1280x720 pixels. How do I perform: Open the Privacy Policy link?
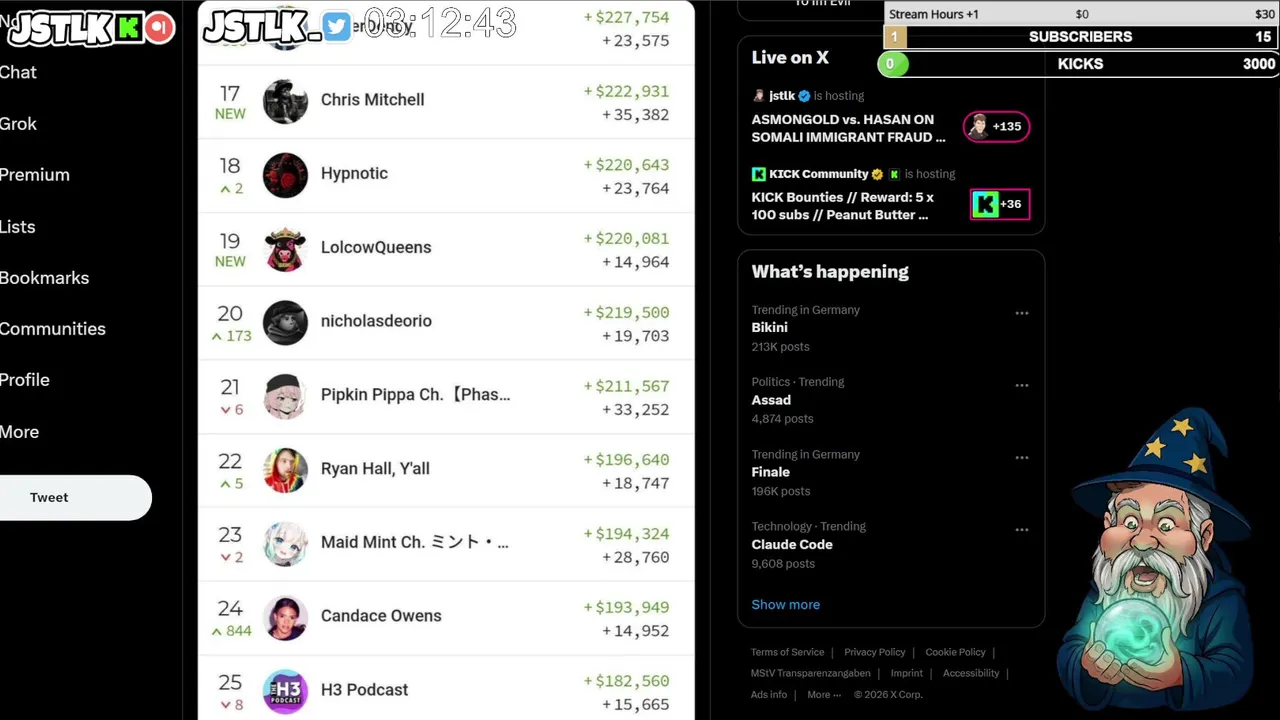[874, 652]
